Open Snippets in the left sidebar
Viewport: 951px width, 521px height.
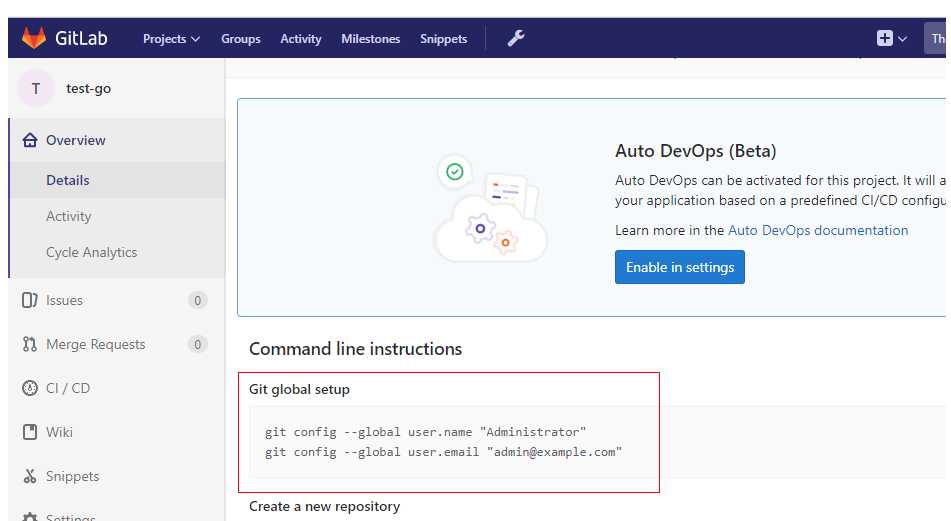[73, 476]
